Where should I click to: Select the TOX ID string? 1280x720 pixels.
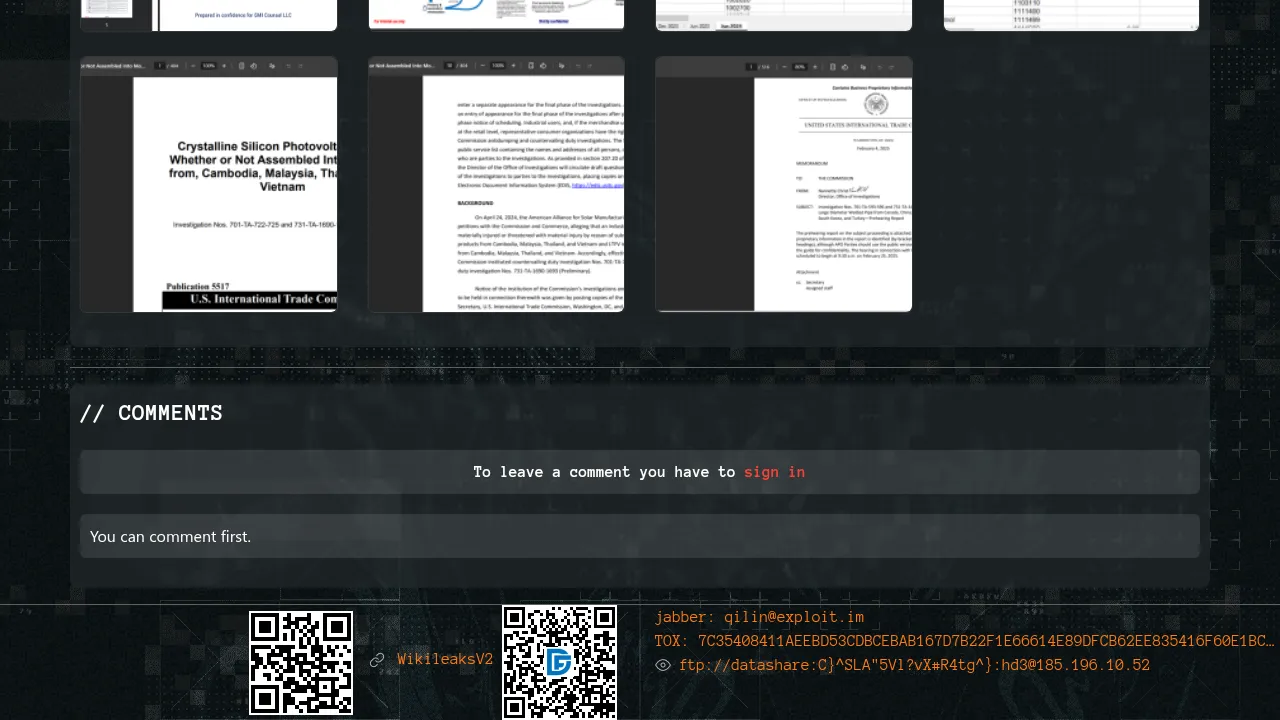964,641
